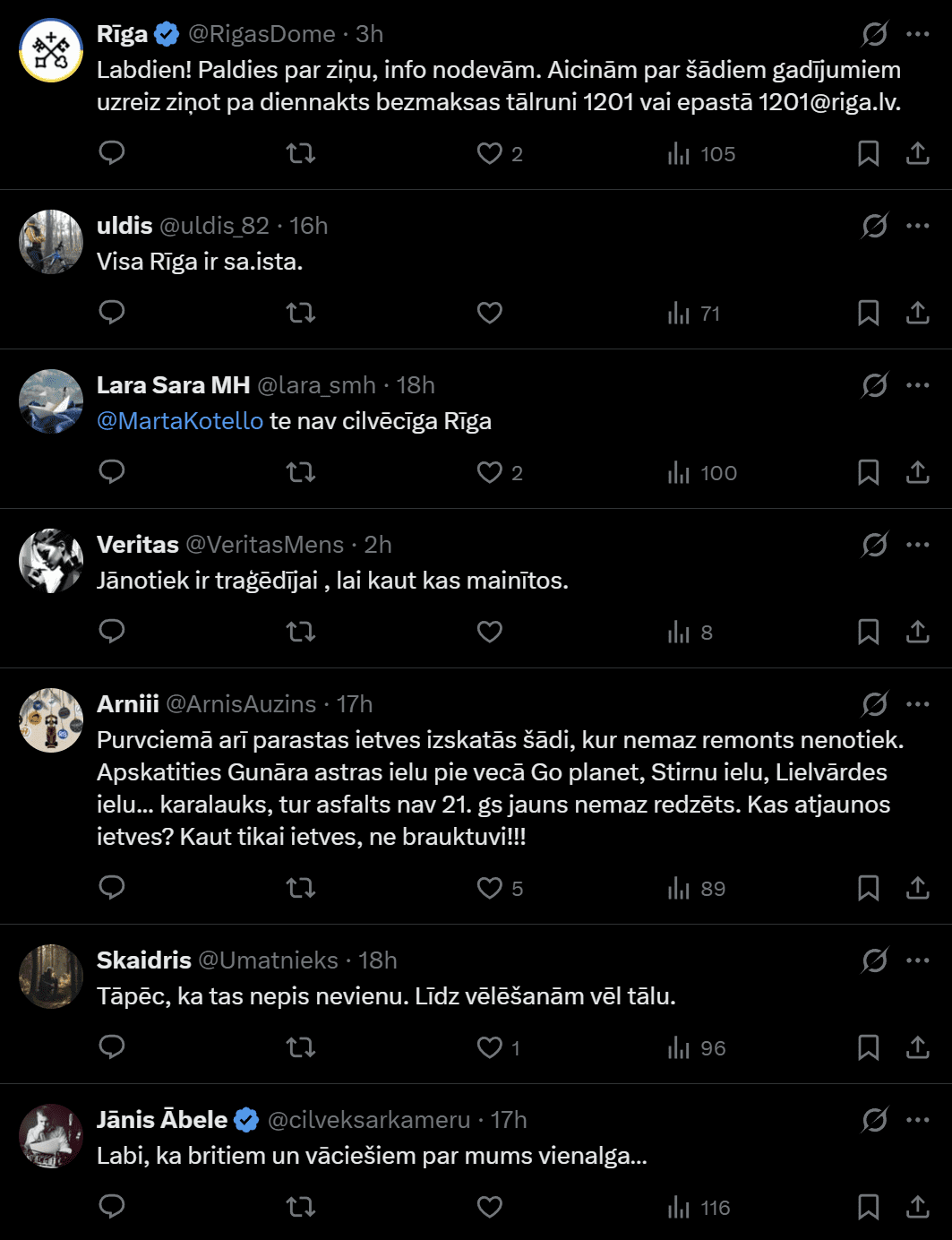Viewport: 952px width, 1240px height.
Task: View analytics on Arniii's tweet
Action: [696, 888]
